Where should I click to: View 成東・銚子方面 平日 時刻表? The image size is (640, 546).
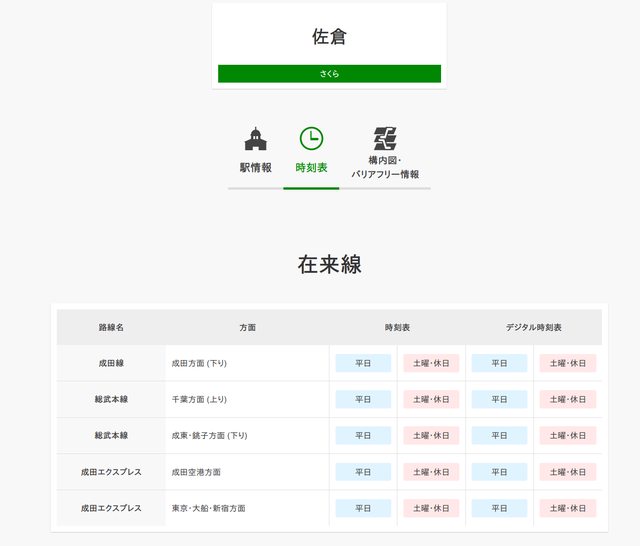(363, 436)
